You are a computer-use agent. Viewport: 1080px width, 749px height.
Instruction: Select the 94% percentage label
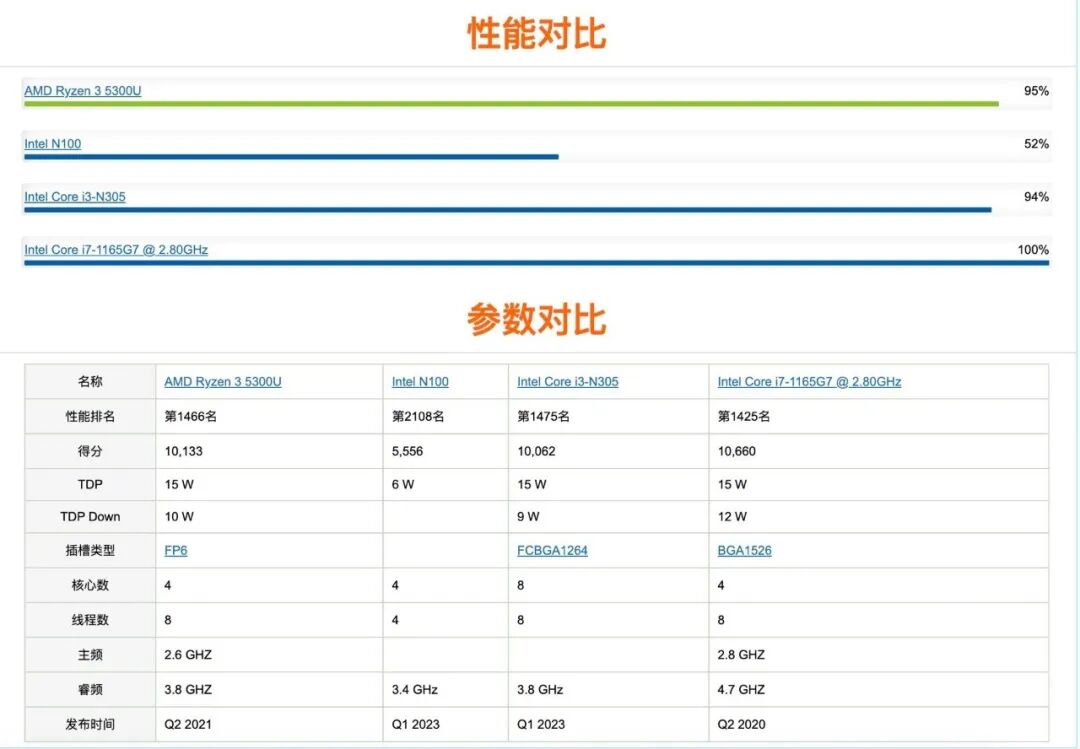pos(1036,197)
